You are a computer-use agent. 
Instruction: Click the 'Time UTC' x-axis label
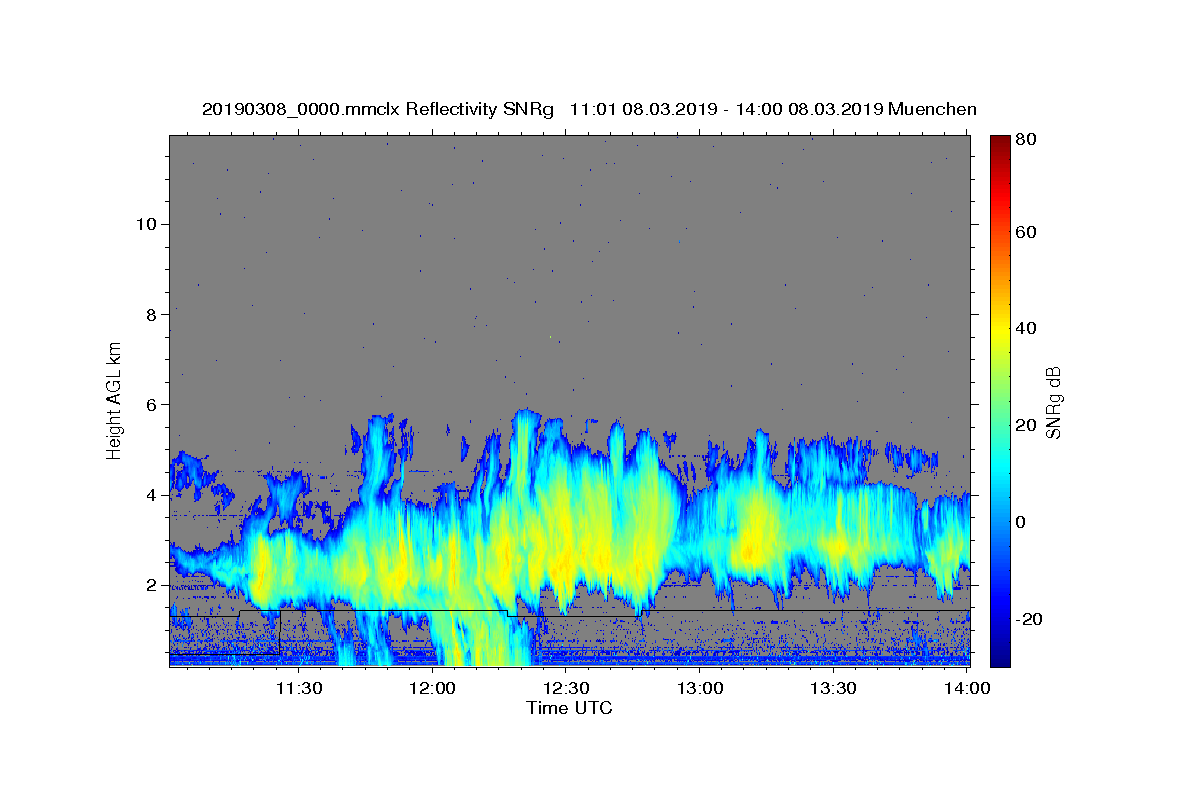pos(569,708)
